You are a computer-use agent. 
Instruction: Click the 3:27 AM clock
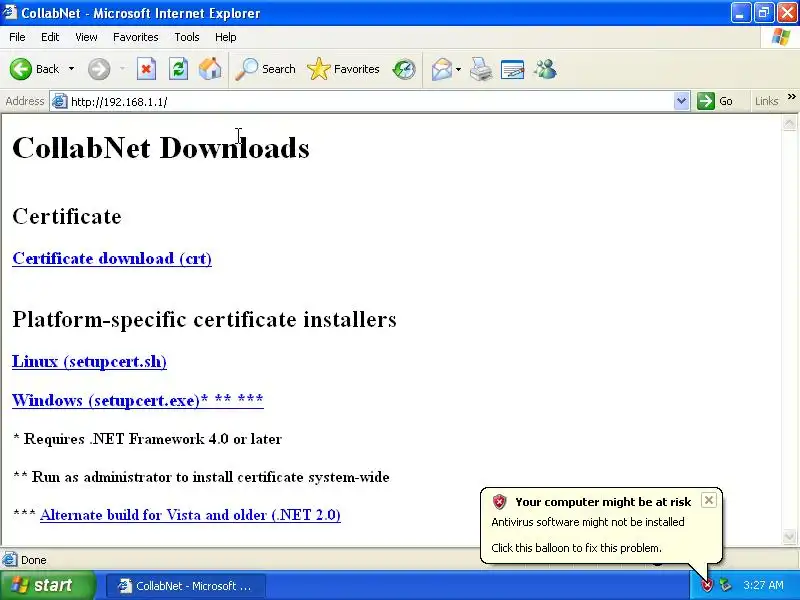pos(763,585)
